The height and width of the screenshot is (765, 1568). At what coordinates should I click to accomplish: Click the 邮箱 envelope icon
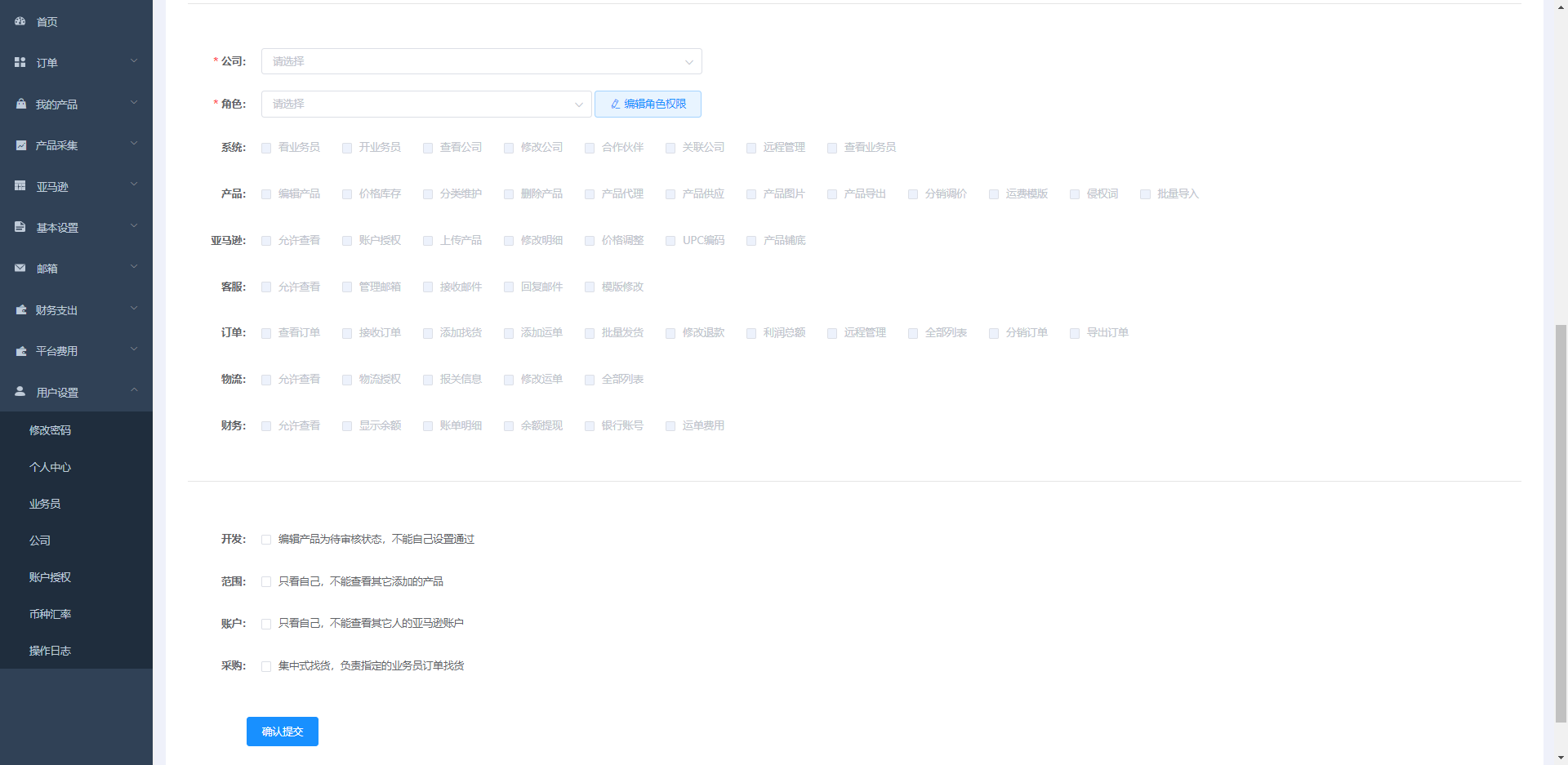click(x=20, y=268)
